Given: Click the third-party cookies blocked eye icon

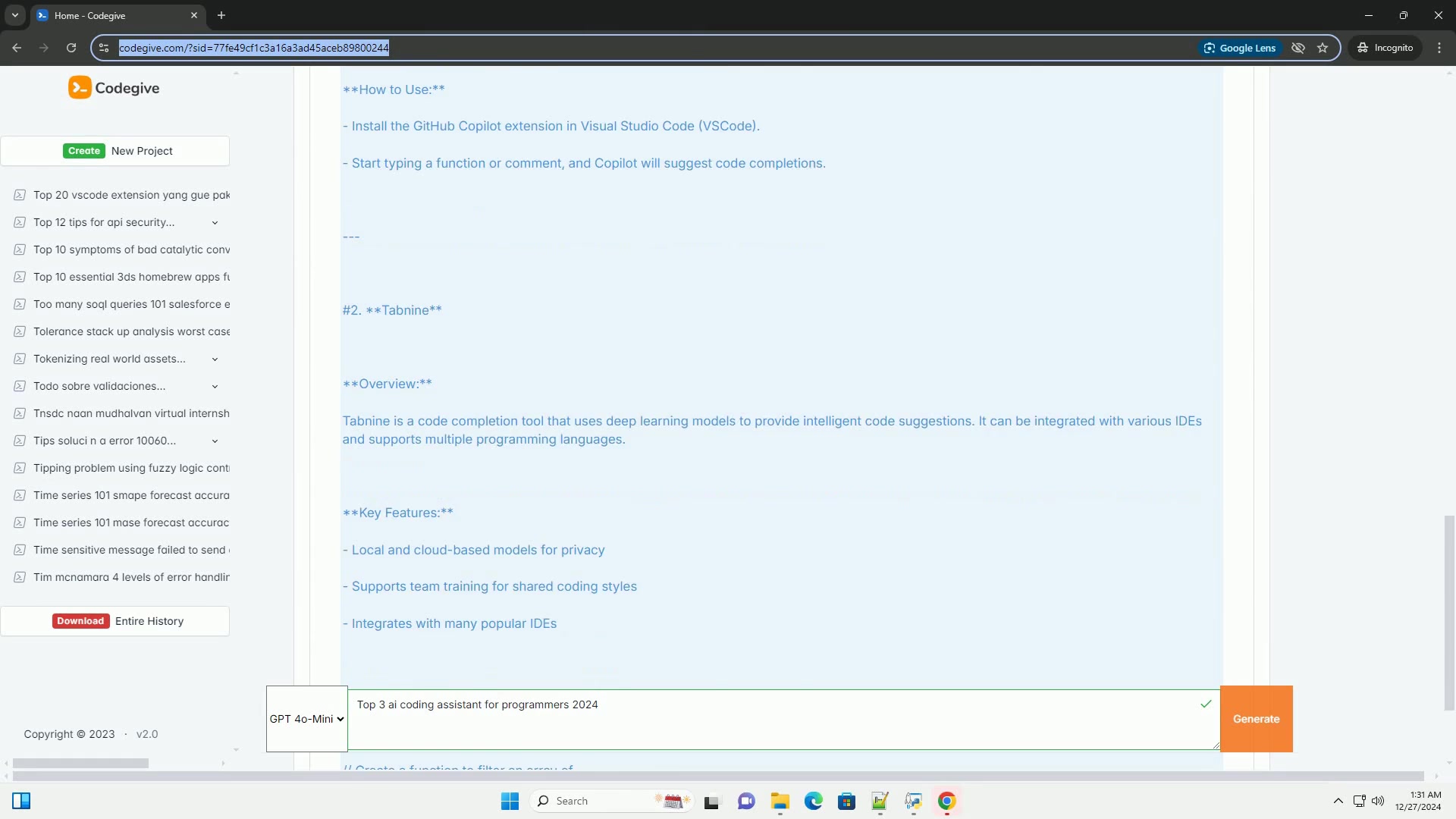Looking at the screenshot, I should pos(1298,48).
